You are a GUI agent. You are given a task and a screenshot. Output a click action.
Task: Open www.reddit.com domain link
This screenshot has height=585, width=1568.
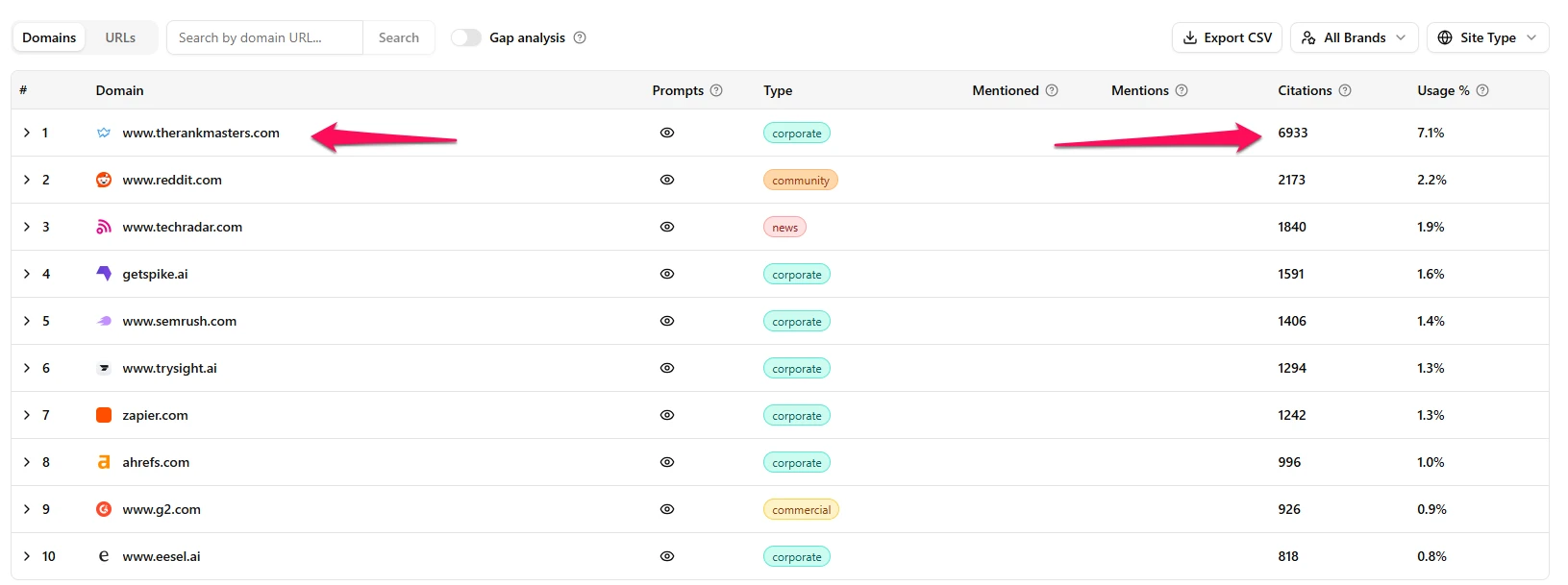point(172,180)
